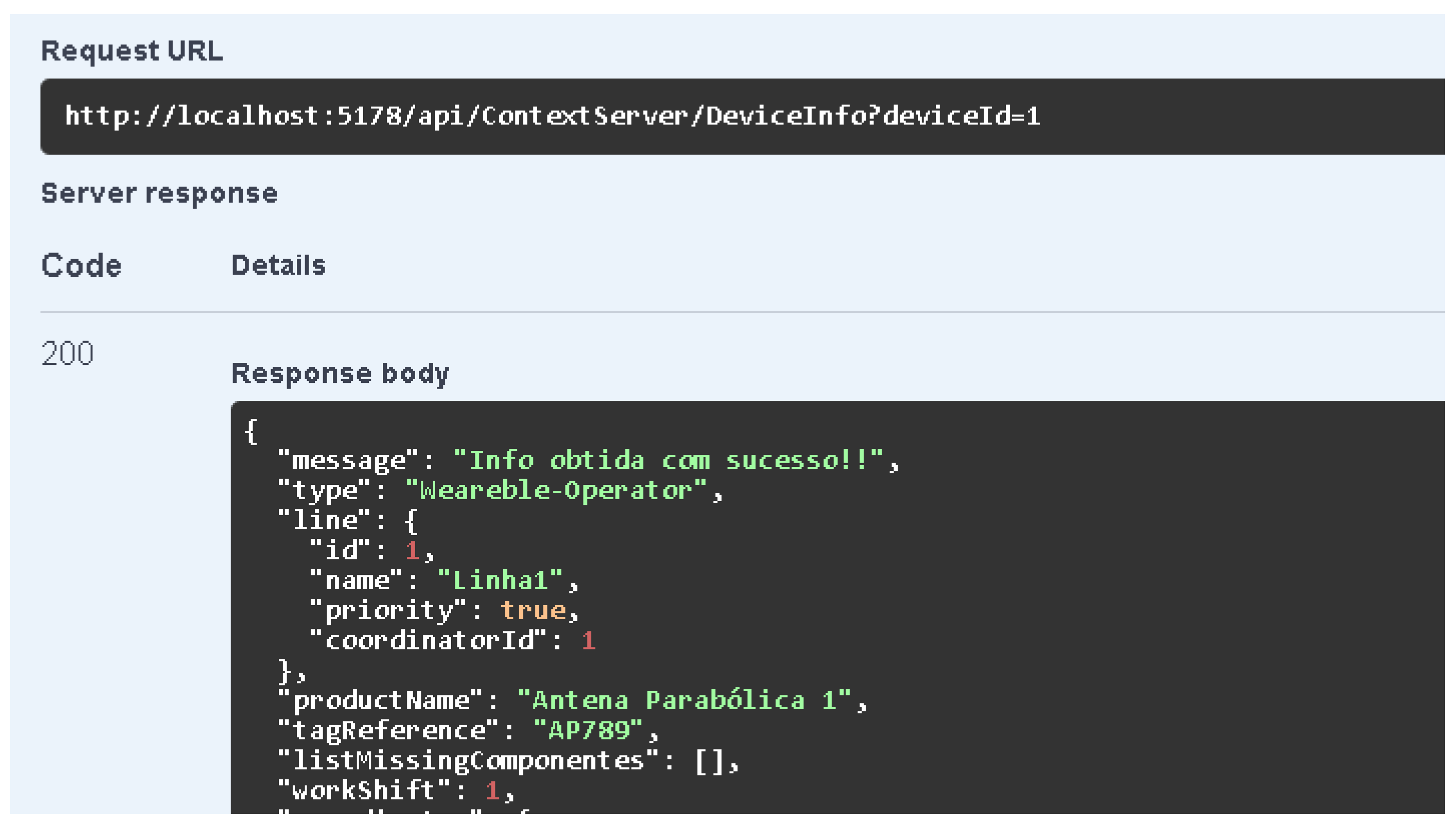
Task: Click the Code column header
Action: [82, 266]
